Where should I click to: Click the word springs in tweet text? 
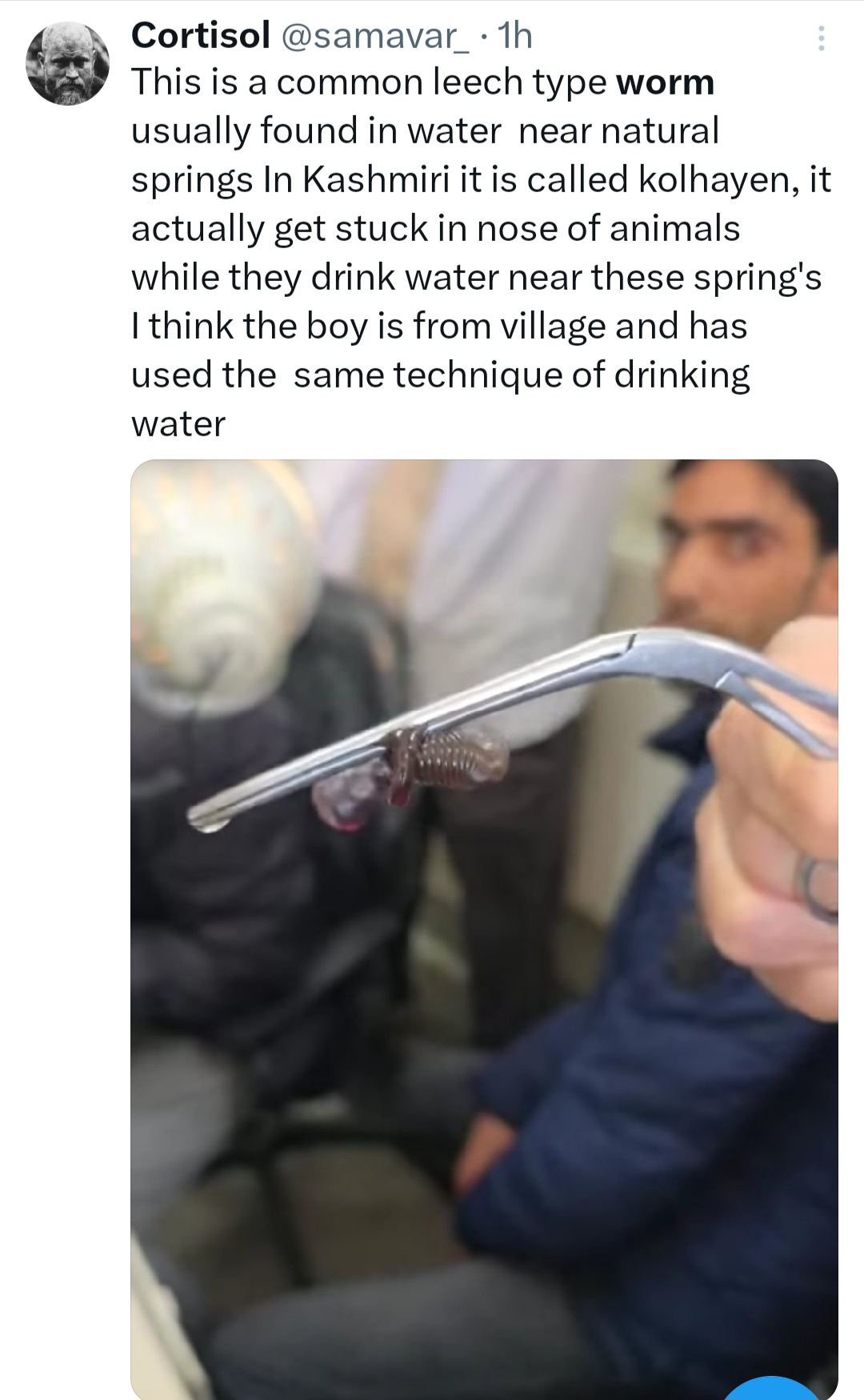[x=192, y=183]
